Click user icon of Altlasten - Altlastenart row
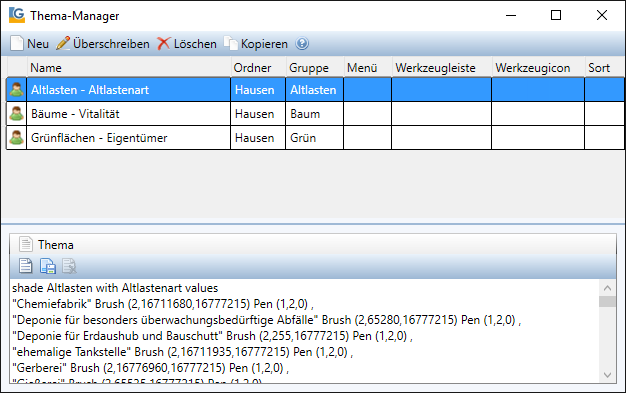The image size is (626, 393). tap(17, 90)
